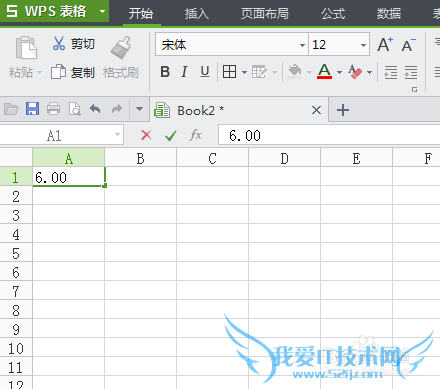Screen dimensions: 440x389
Task: Select row 10 header
Action: [x=16, y=349]
